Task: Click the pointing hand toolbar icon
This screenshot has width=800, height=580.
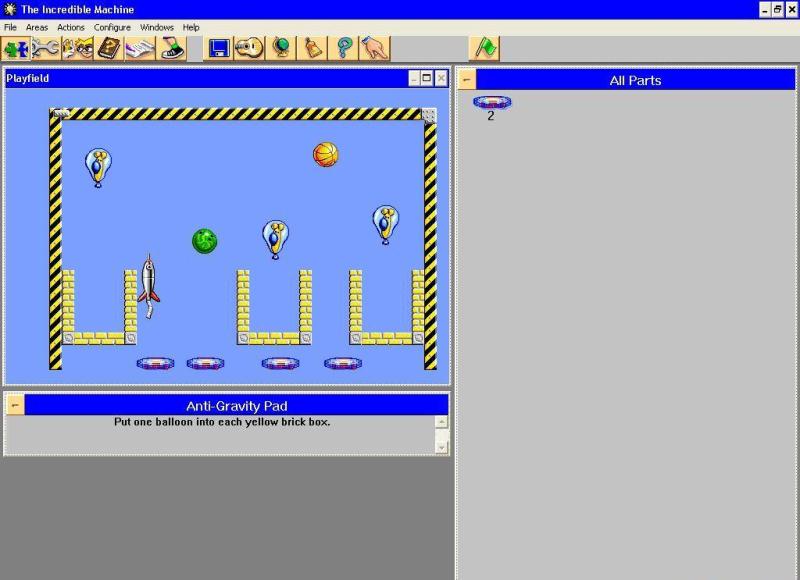Action: (375, 48)
